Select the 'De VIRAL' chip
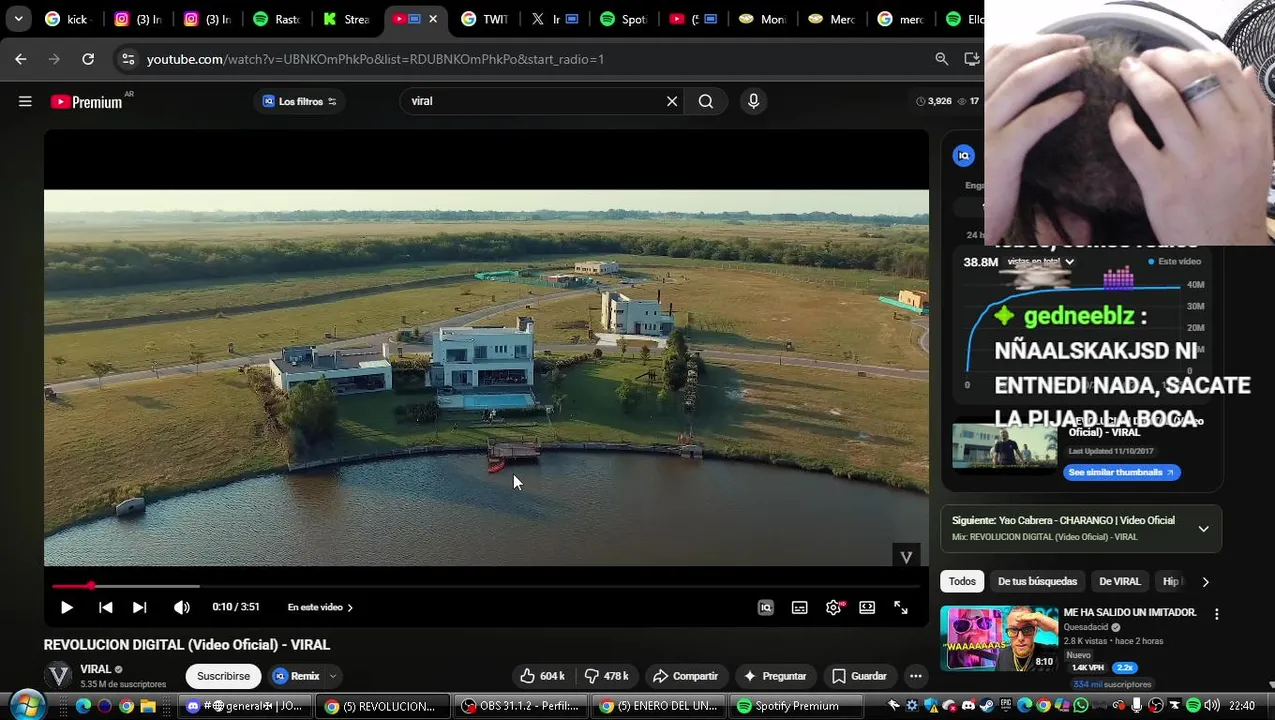Viewport: 1275px width, 720px height. (1119, 581)
